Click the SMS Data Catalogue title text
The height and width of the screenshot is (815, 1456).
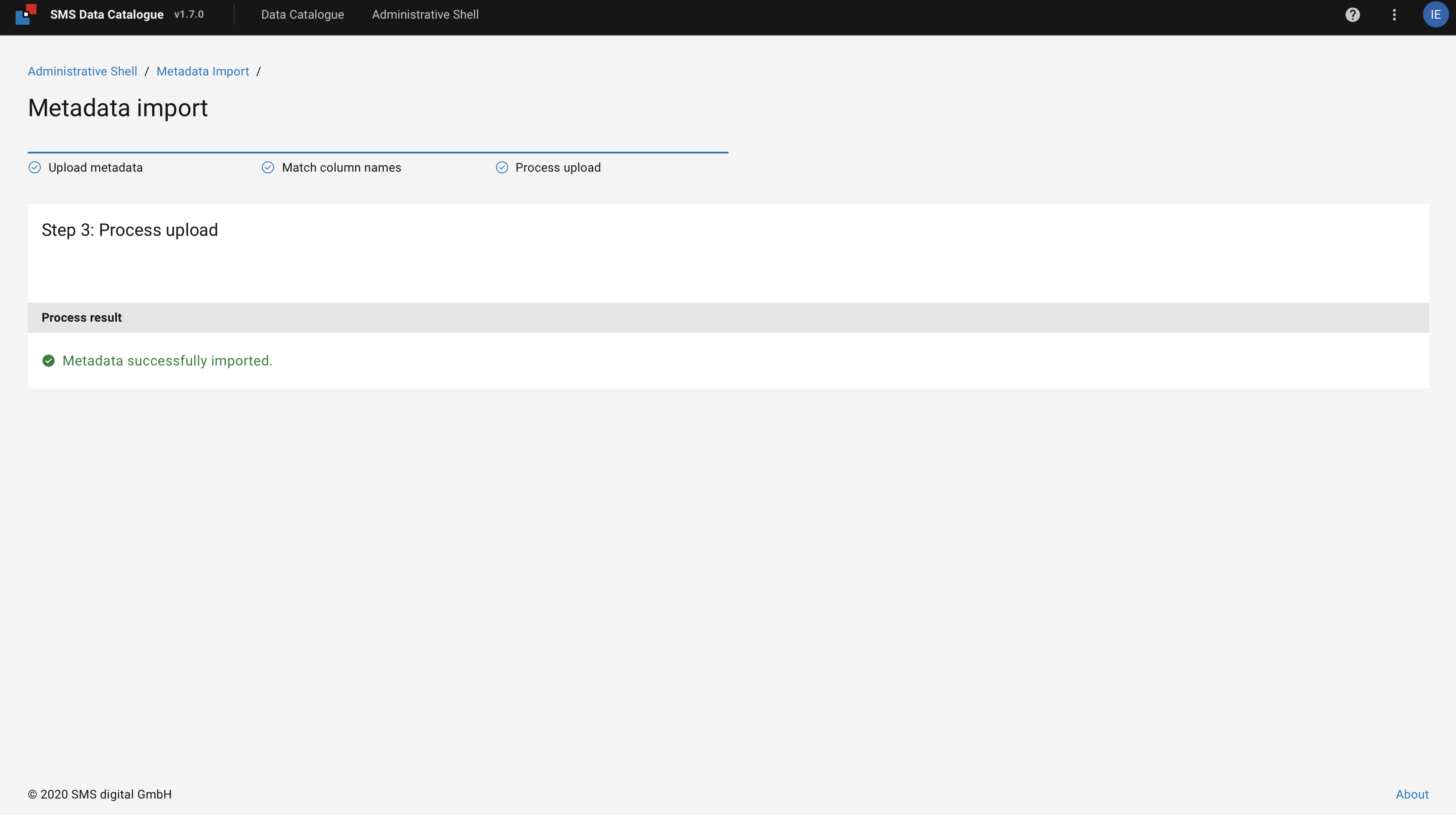(x=107, y=15)
